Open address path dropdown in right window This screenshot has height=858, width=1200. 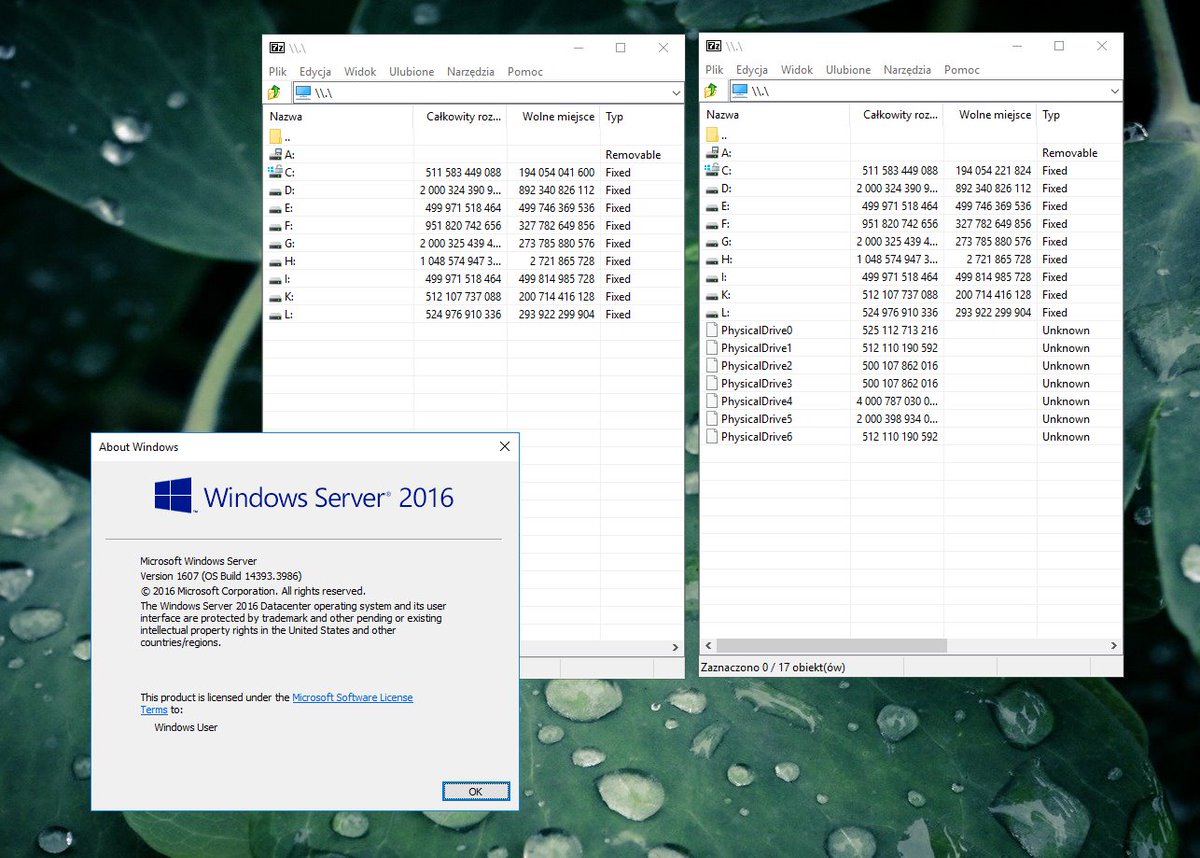(1113, 91)
